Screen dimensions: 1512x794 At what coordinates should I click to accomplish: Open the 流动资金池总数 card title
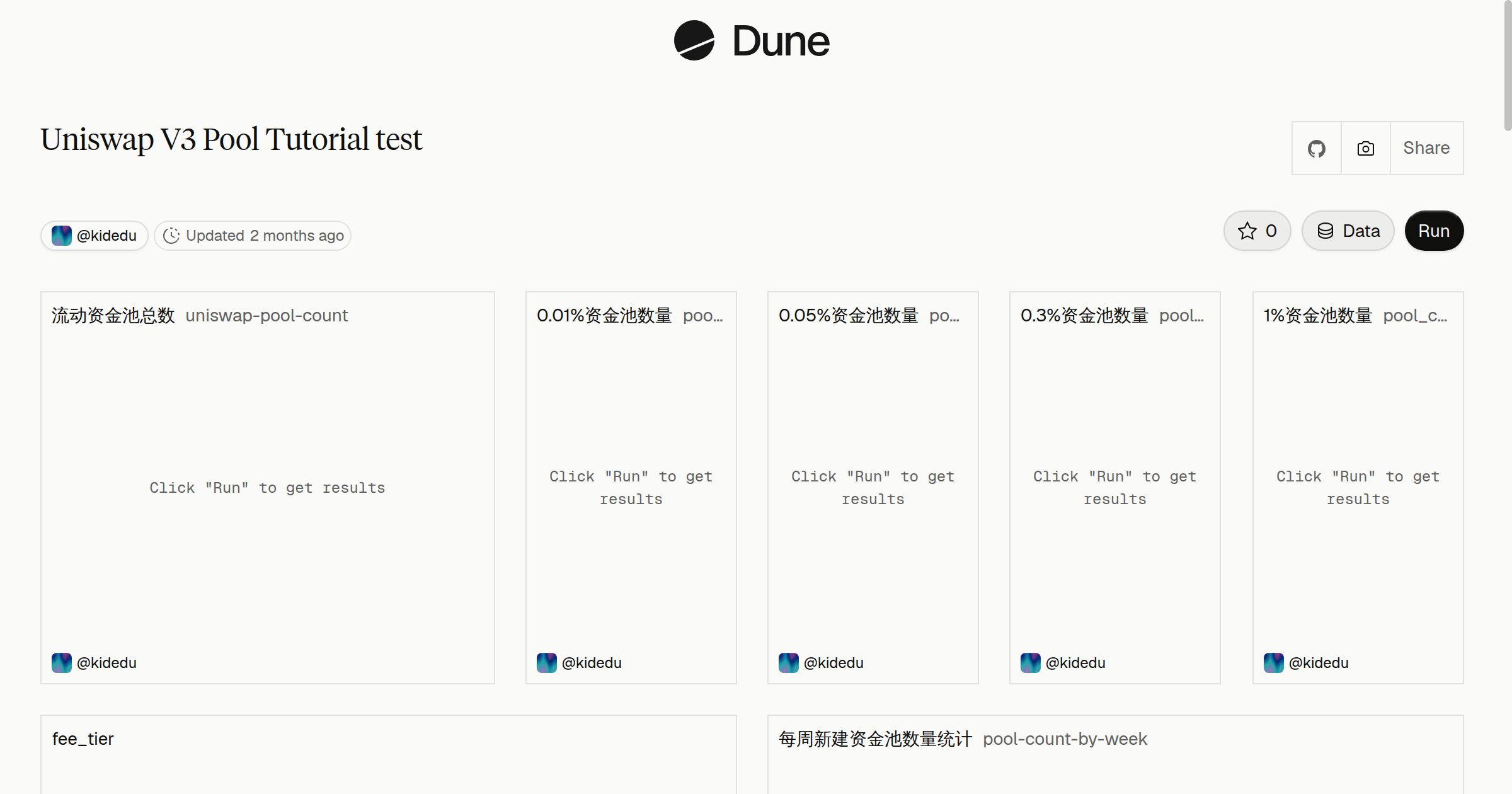click(x=113, y=315)
